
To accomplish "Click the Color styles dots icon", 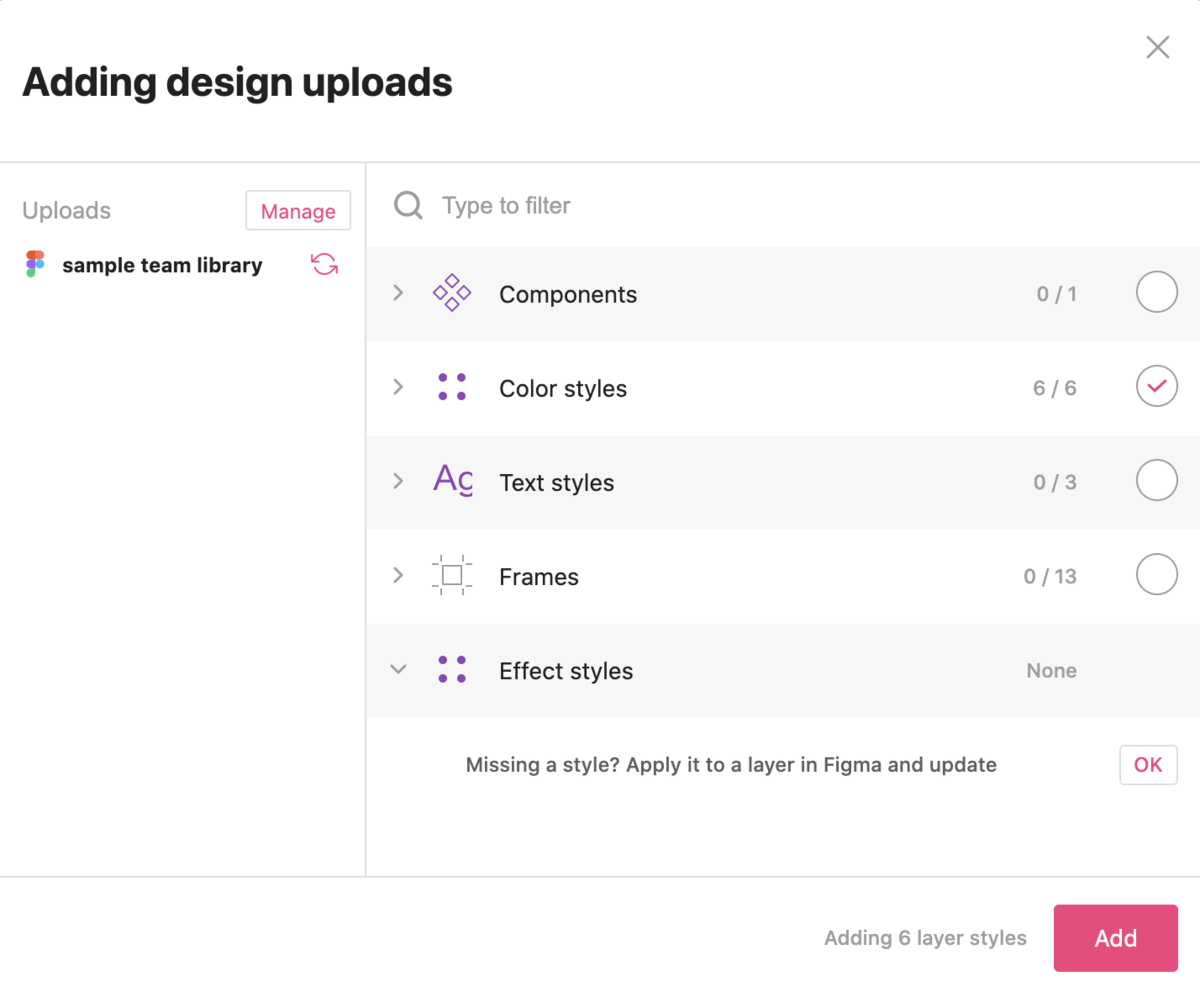I will click(452, 388).
